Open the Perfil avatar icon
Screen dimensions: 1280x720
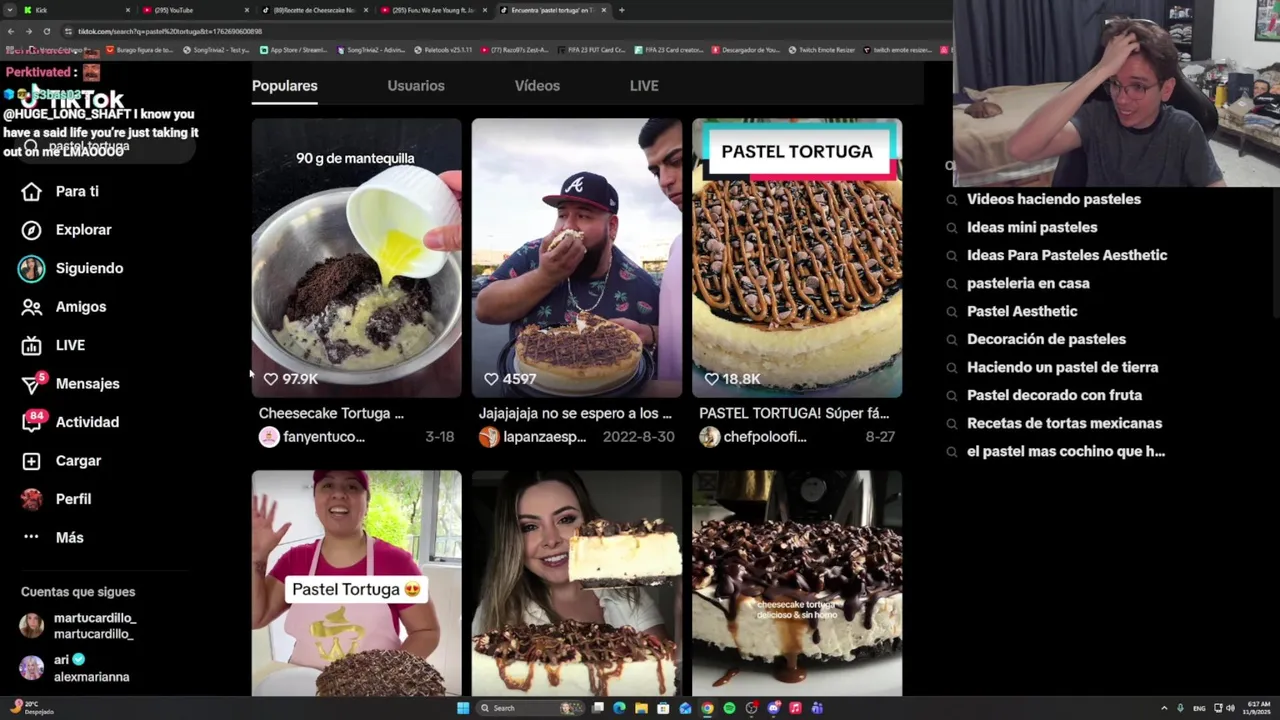pyautogui.click(x=31, y=499)
